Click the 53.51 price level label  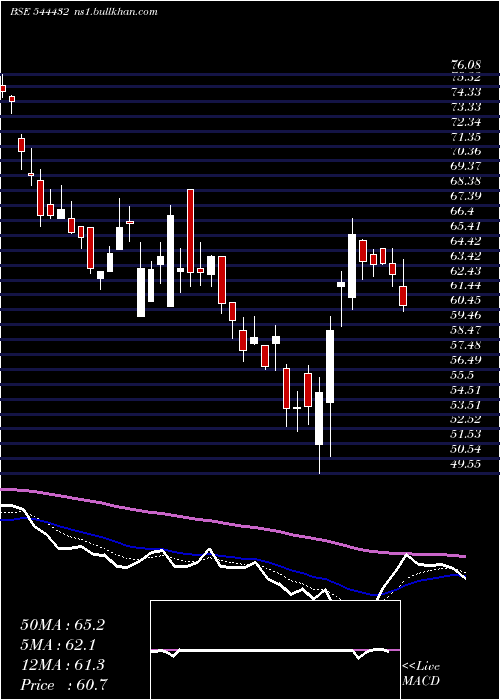click(466, 404)
